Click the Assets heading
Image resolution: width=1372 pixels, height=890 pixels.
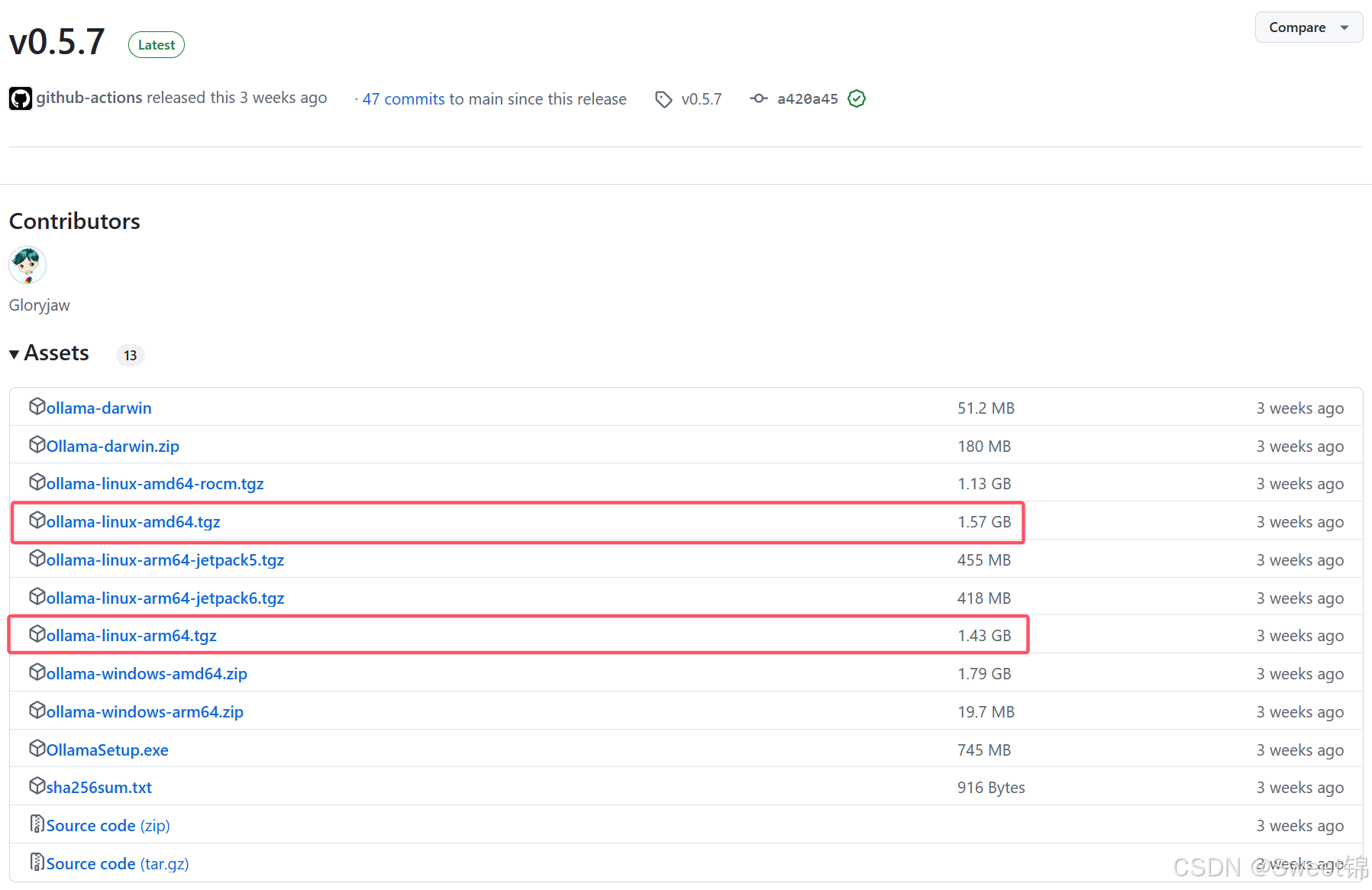(x=56, y=353)
